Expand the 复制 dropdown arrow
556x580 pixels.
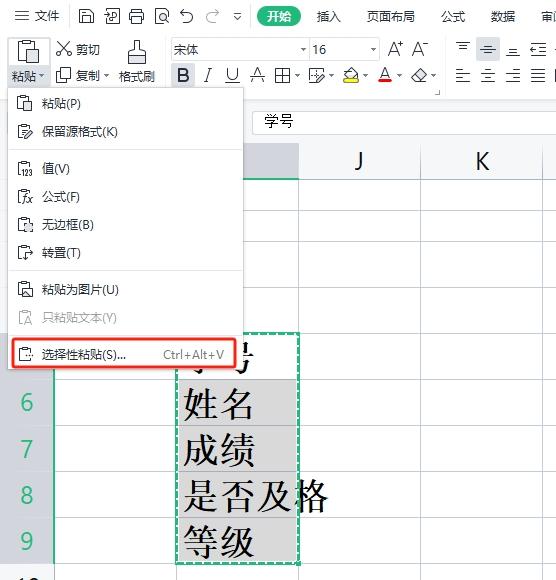(107, 75)
